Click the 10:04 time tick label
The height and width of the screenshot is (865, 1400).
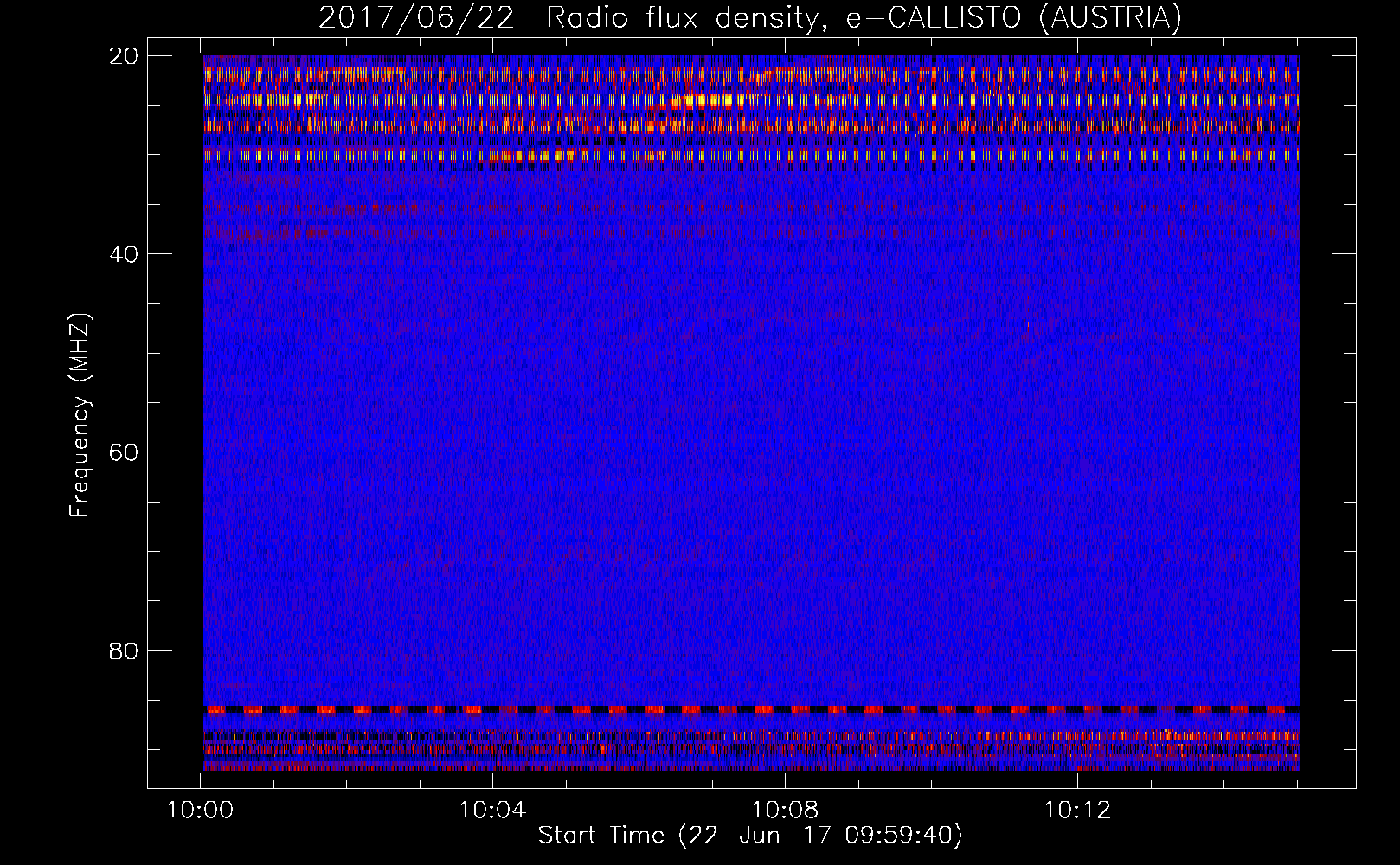(492, 811)
